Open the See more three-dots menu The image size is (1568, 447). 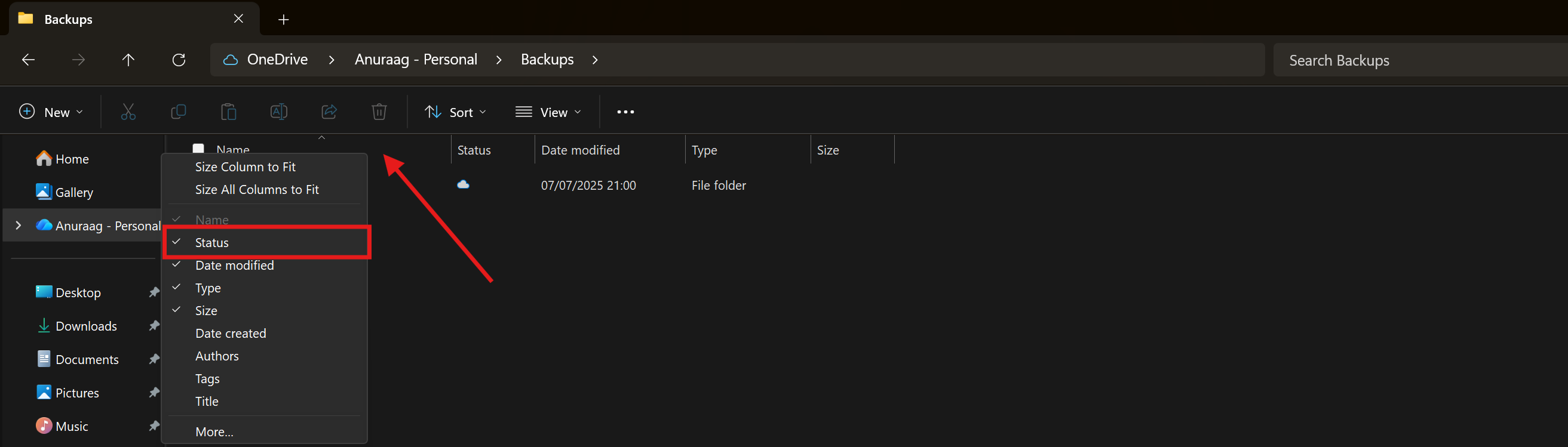point(625,112)
